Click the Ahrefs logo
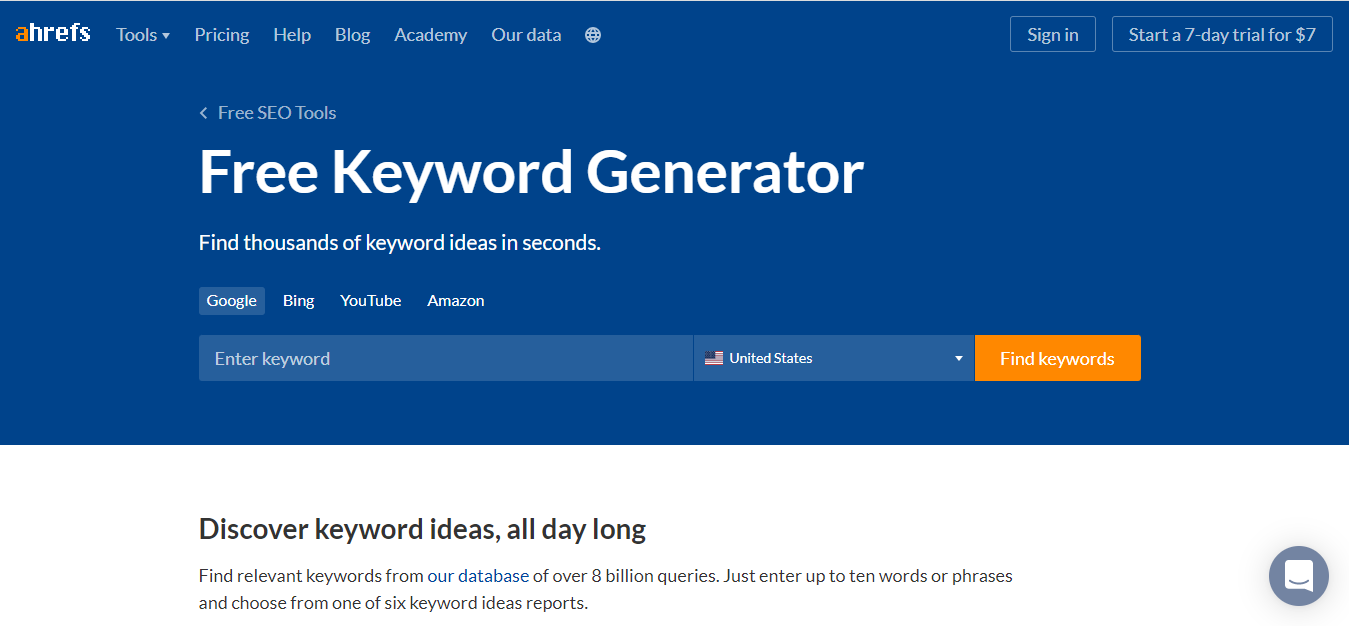1349x626 pixels. click(52, 34)
